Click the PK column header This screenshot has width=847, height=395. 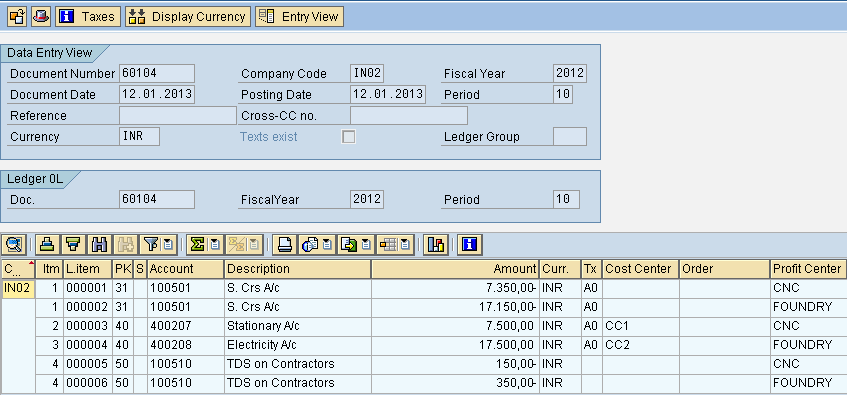[123, 269]
